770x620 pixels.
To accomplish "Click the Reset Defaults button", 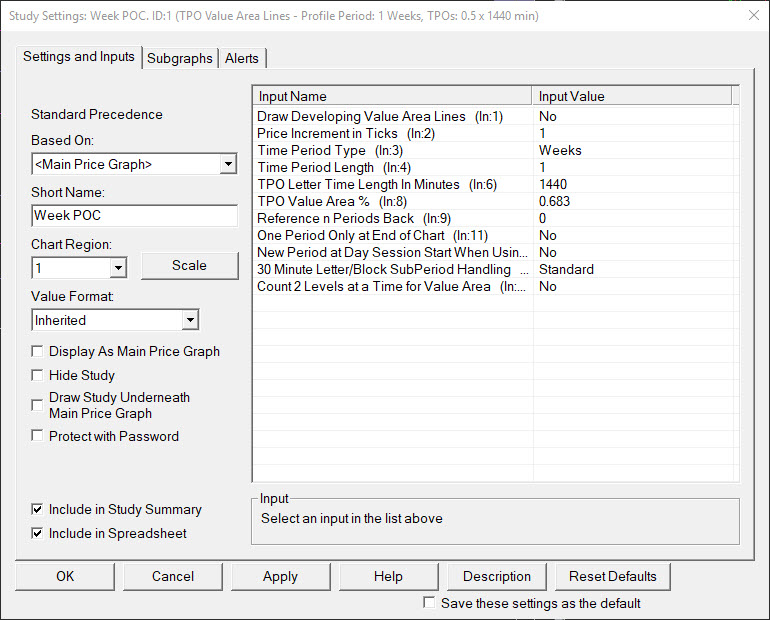I will pyautogui.click(x=613, y=576).
